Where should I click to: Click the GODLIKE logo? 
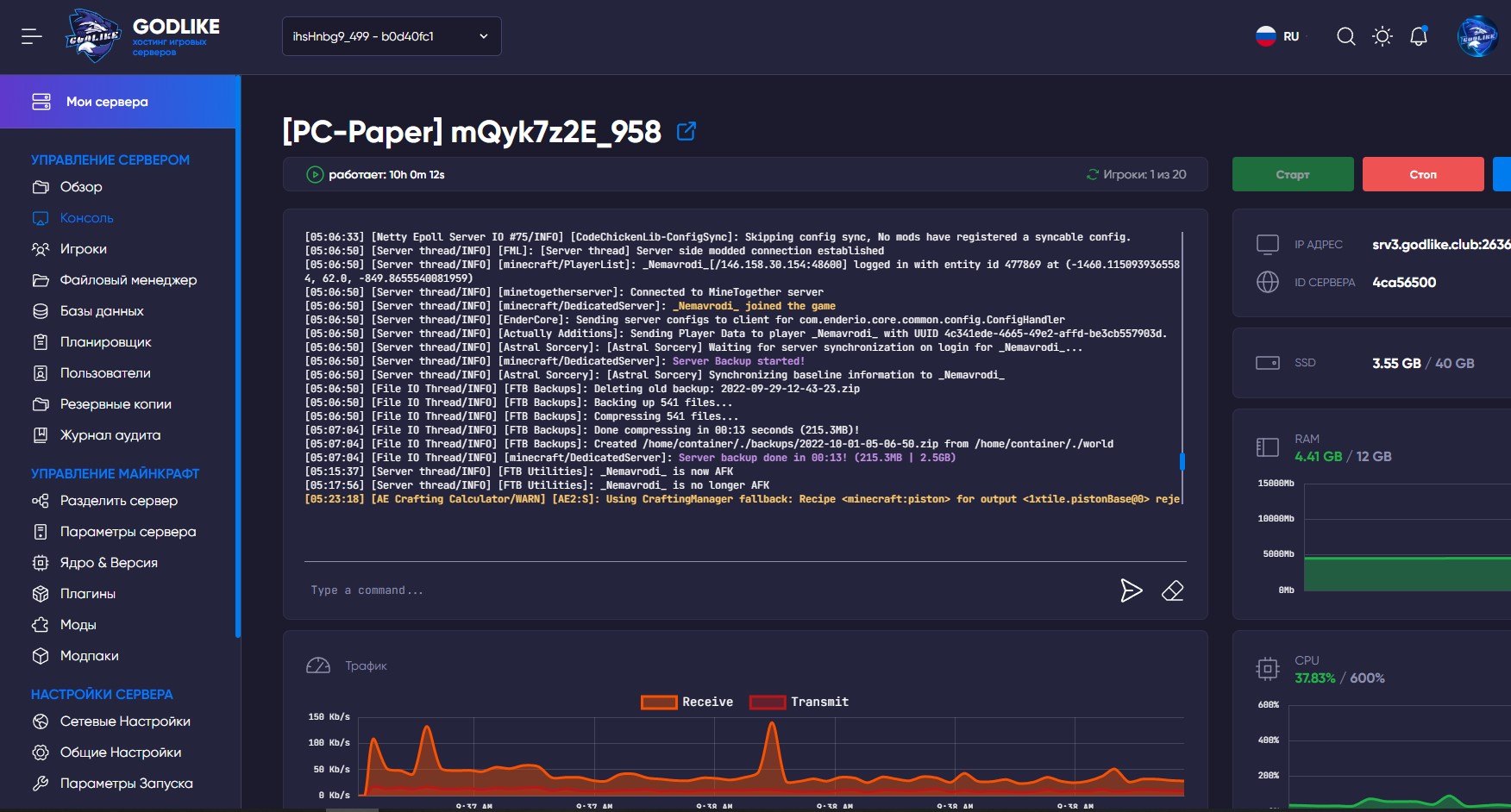(x=143, y=36)
